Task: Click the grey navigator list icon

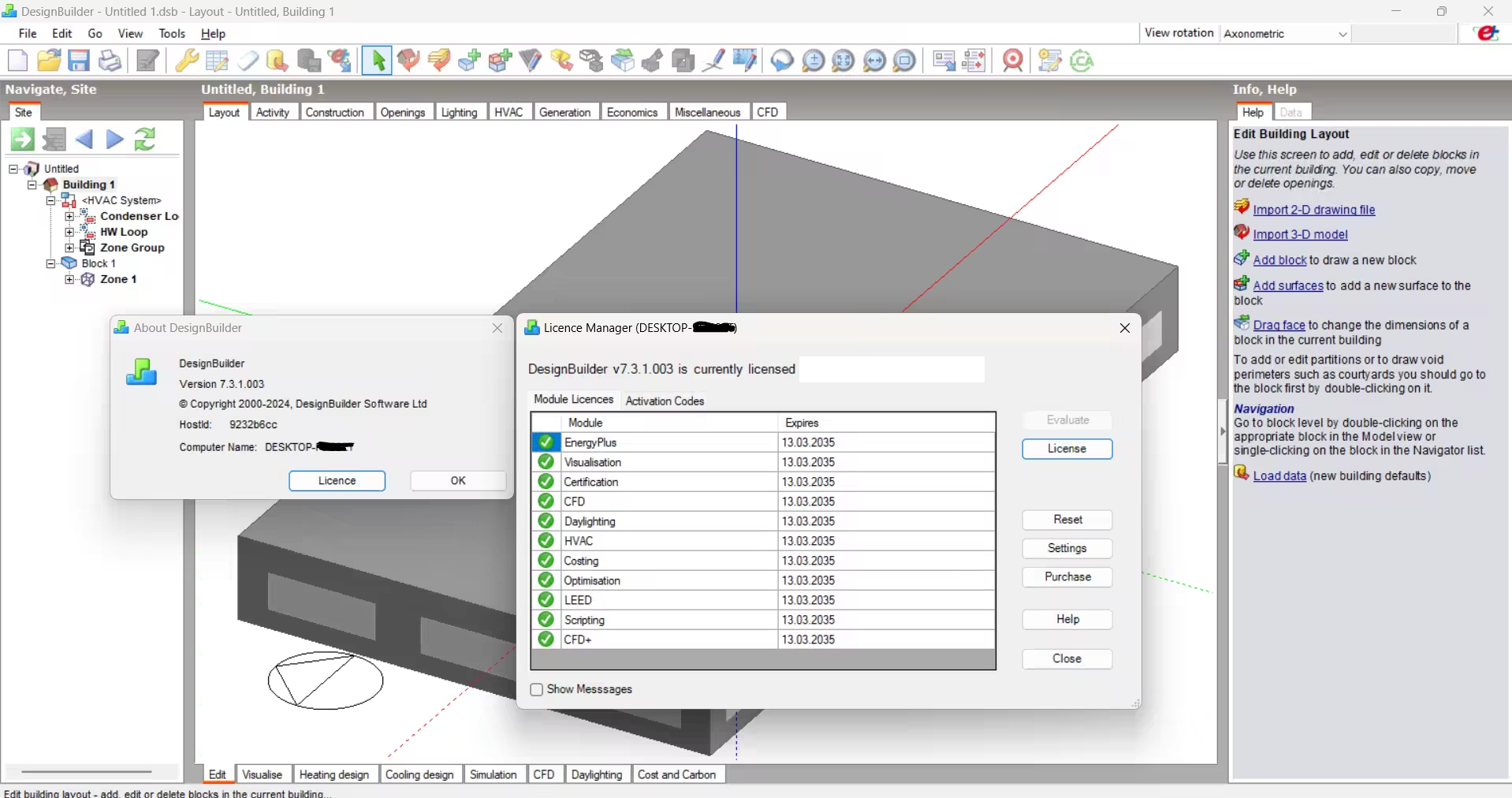Action: click(x=54, y=140)
